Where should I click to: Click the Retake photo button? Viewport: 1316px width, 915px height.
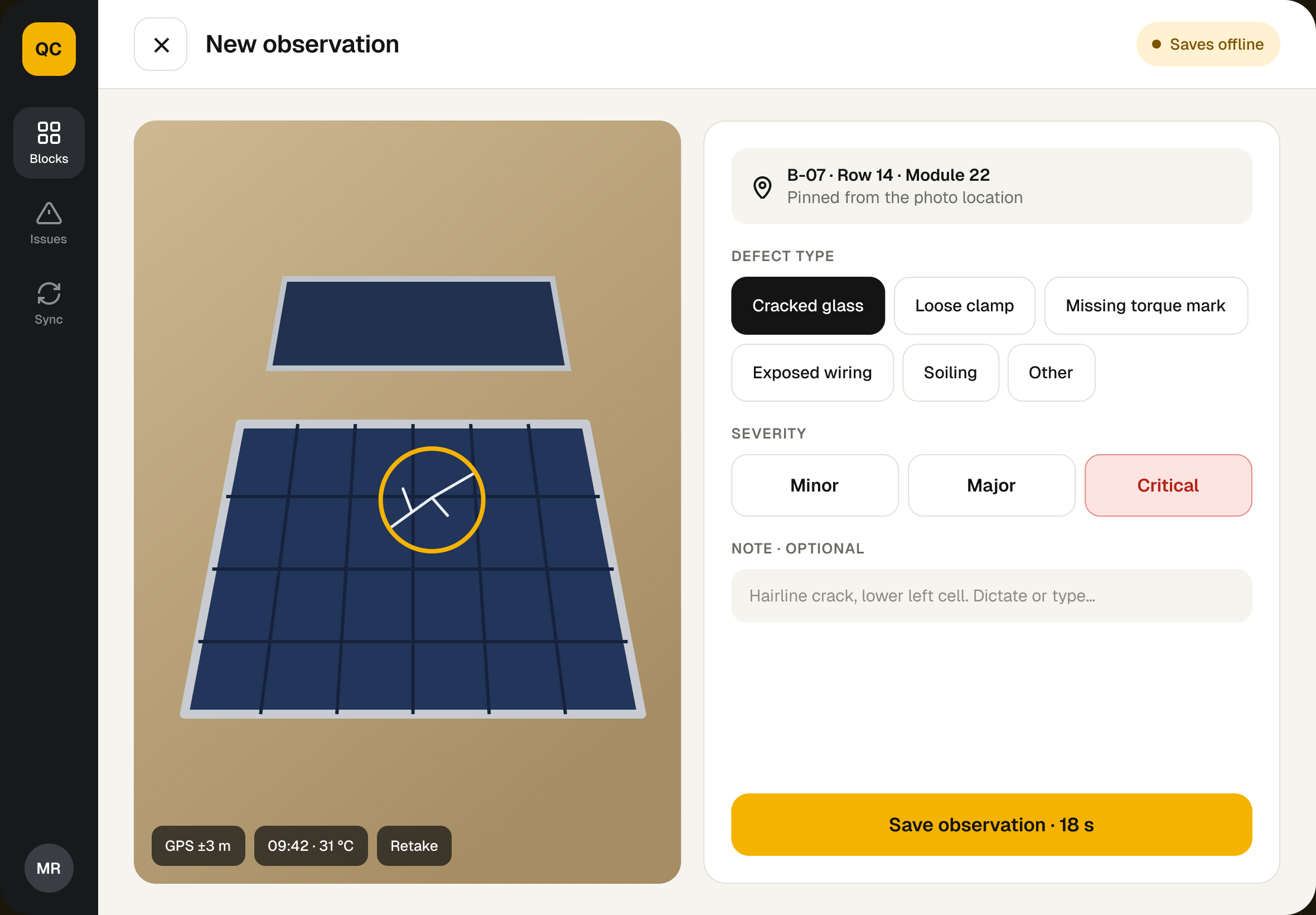tap(414, 846)
